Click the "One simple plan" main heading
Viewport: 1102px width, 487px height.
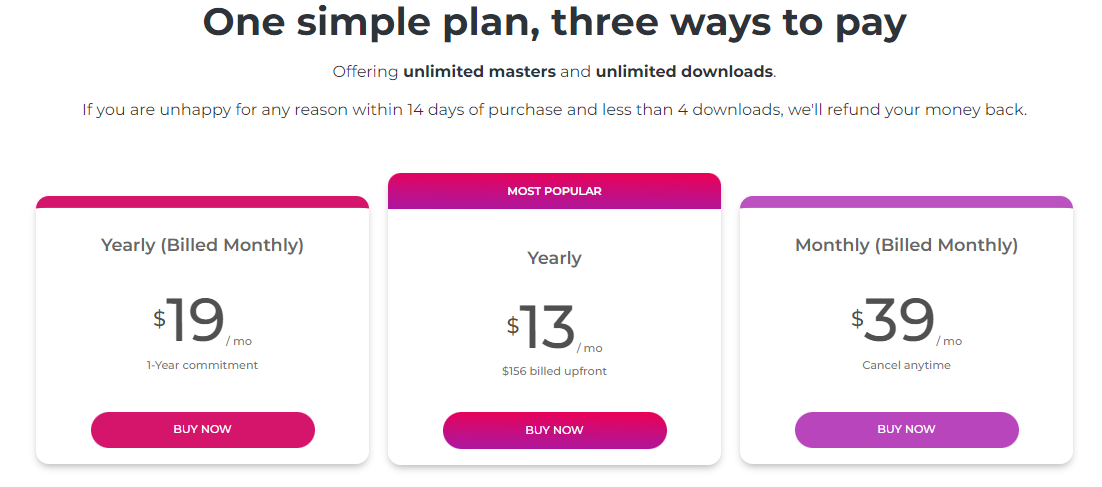pos(555,22)
